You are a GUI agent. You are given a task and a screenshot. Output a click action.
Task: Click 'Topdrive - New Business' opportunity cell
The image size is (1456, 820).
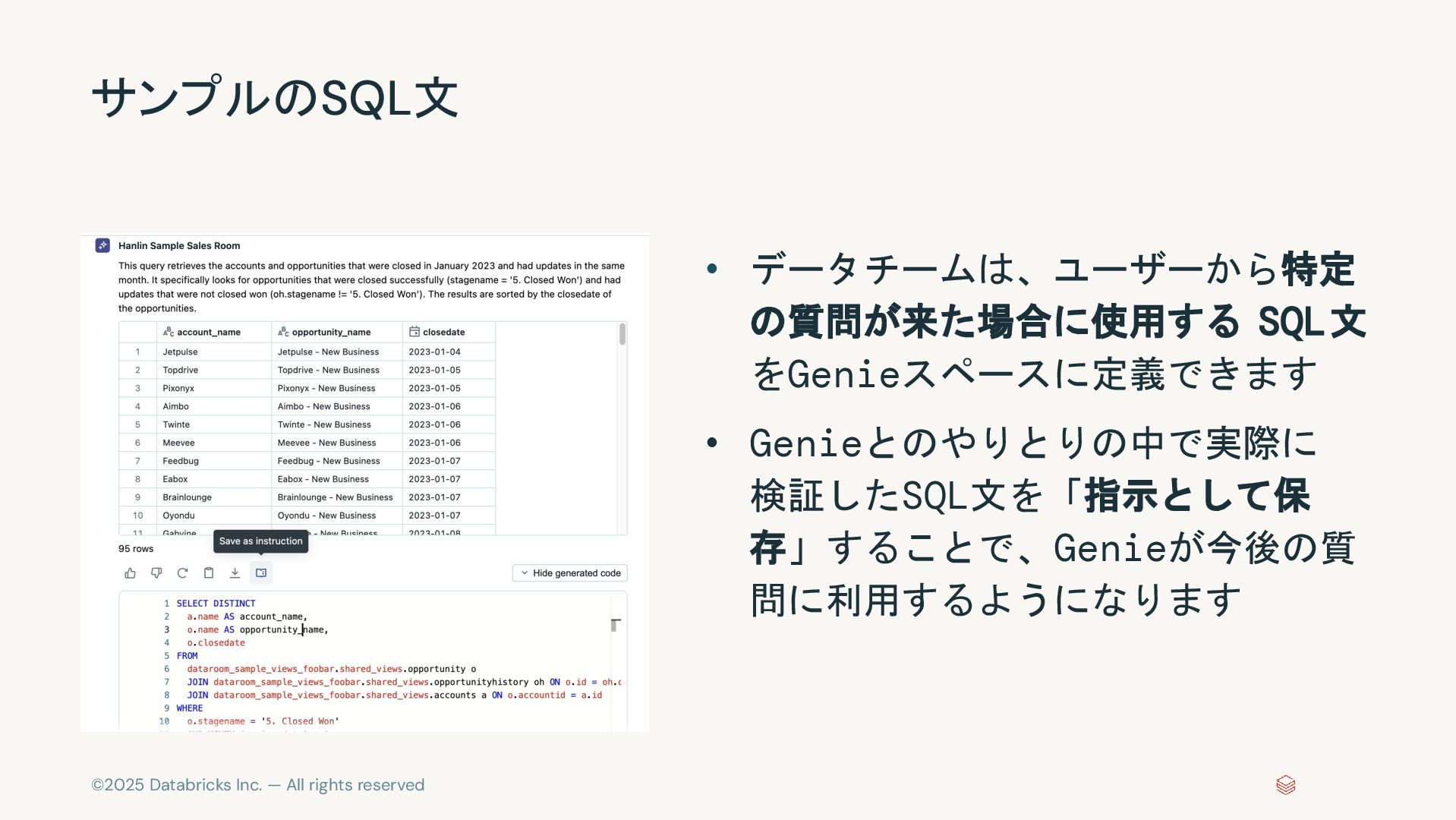[x=337, y=370]
